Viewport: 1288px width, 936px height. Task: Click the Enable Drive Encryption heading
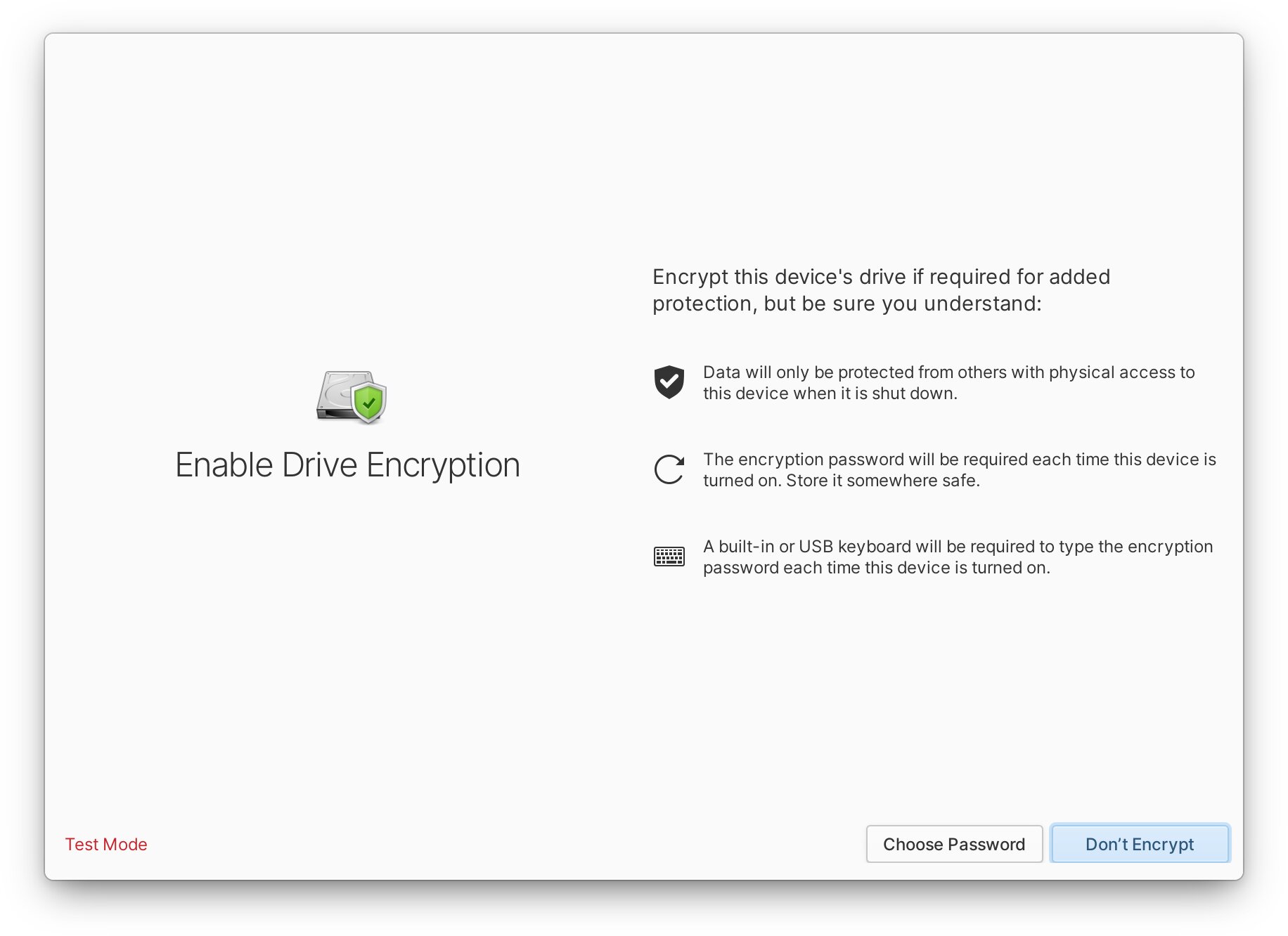[347, 465]
